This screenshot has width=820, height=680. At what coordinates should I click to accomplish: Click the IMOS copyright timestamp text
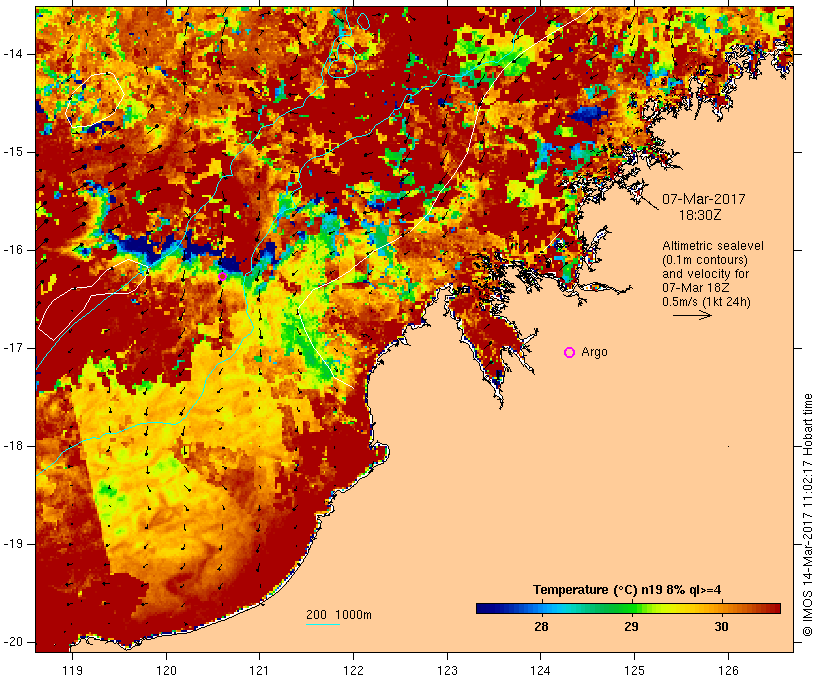coord(808,515)
